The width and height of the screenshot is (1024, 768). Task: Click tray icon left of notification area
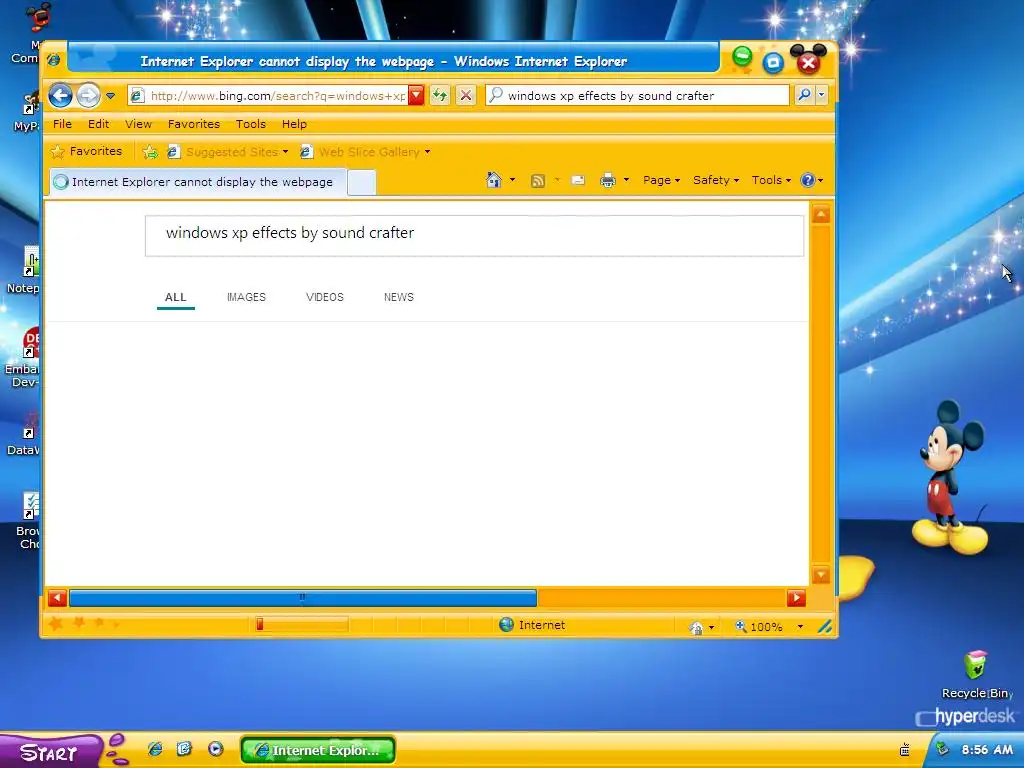coord(904,750)
